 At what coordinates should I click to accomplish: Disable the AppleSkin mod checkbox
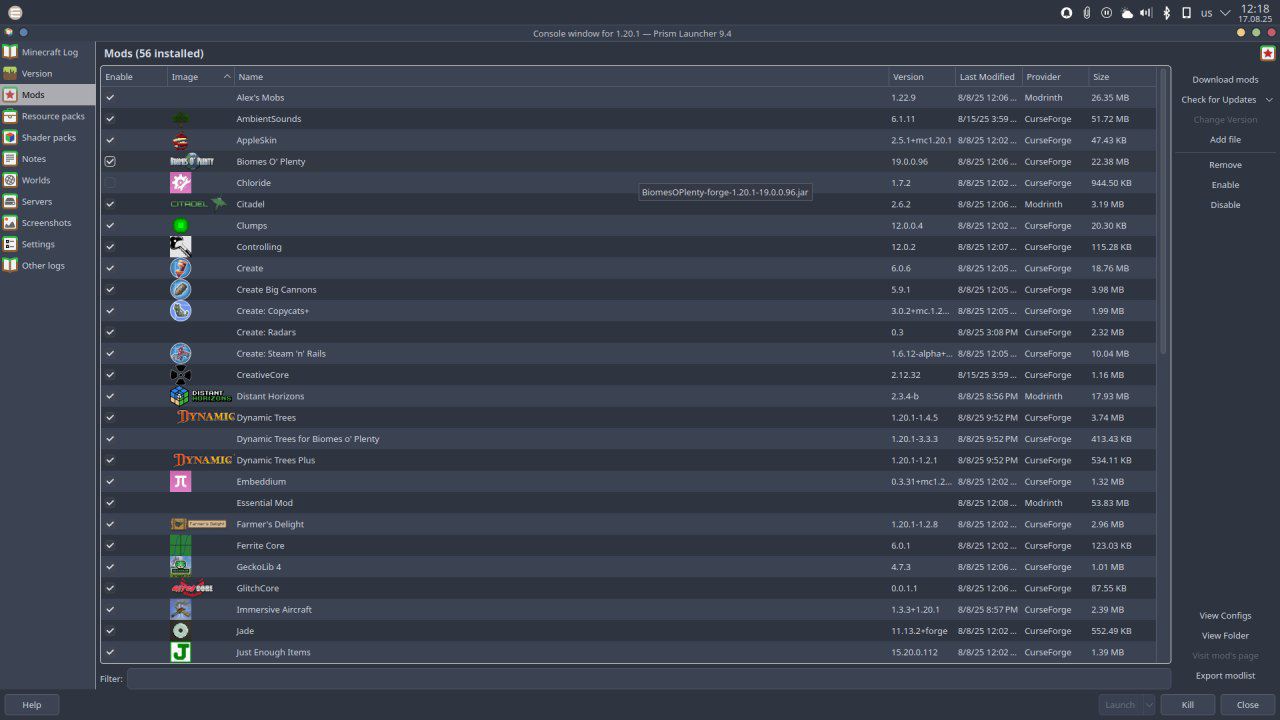(x=110, y=140)
